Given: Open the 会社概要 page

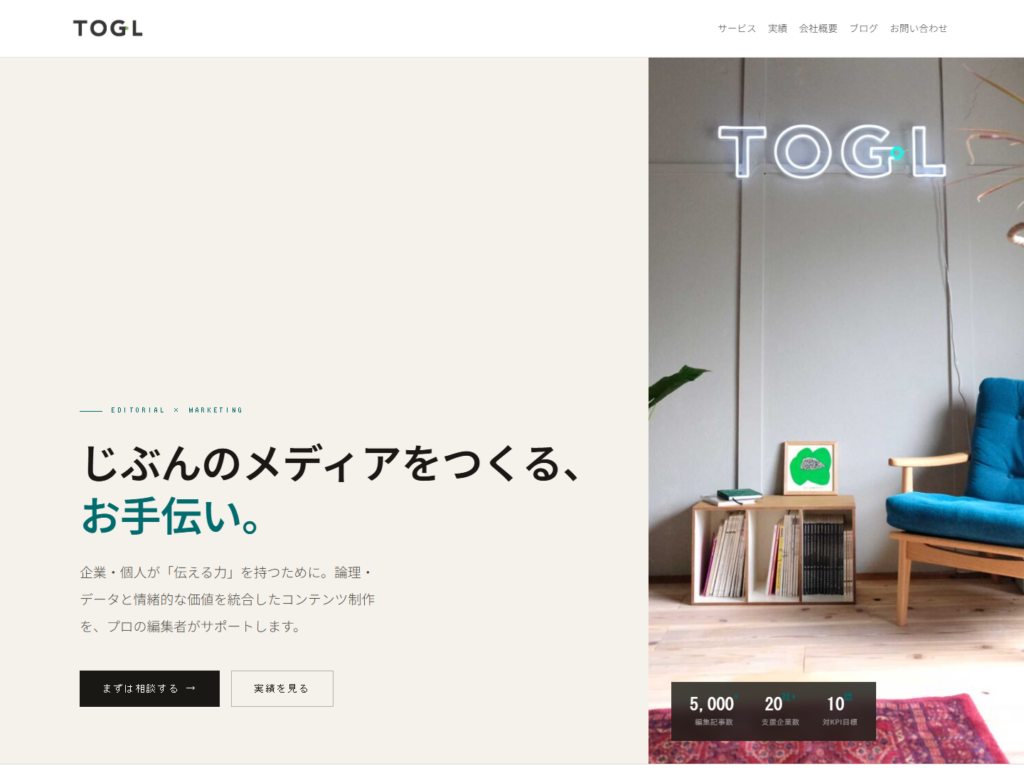Looking at the screenshot, I should pos(818,28).
